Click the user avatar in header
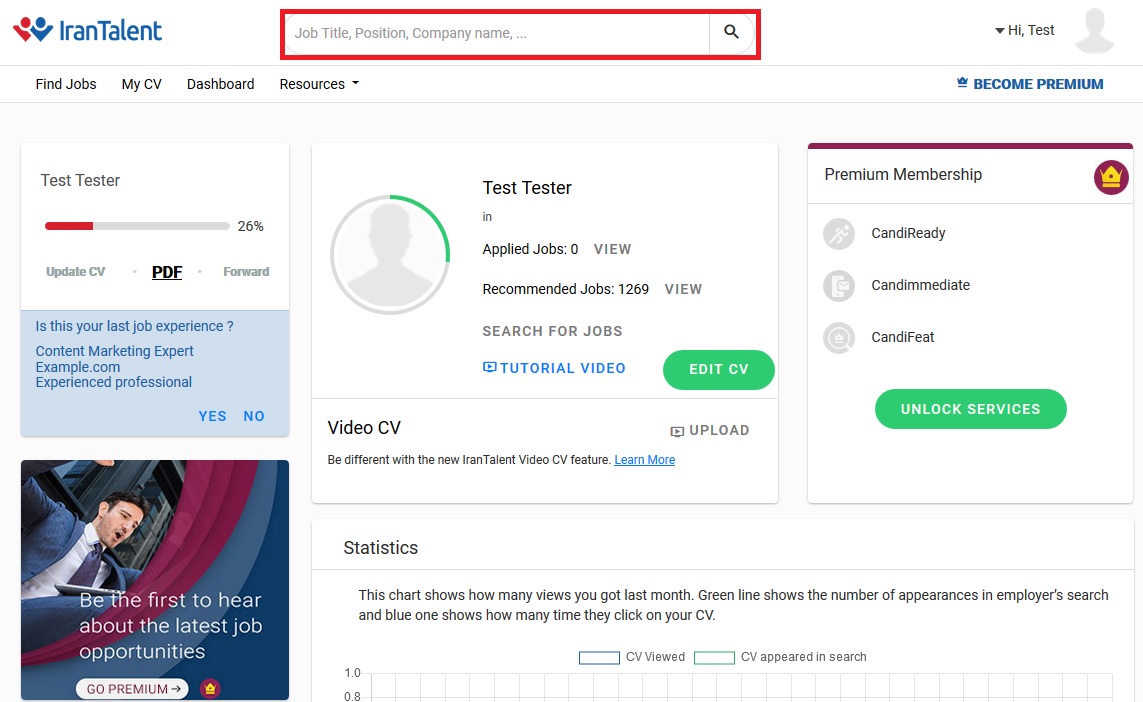 [1094, 32]
